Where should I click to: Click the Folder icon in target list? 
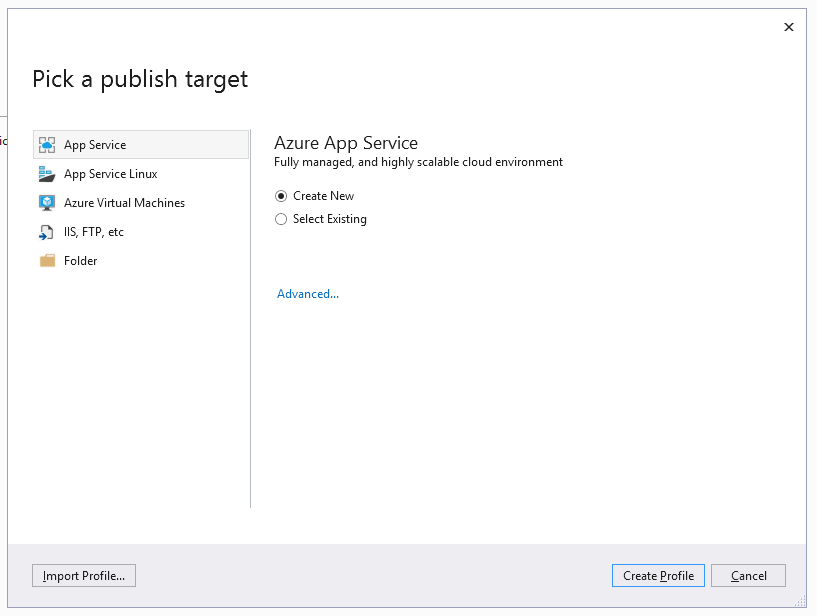click(47, 261)
